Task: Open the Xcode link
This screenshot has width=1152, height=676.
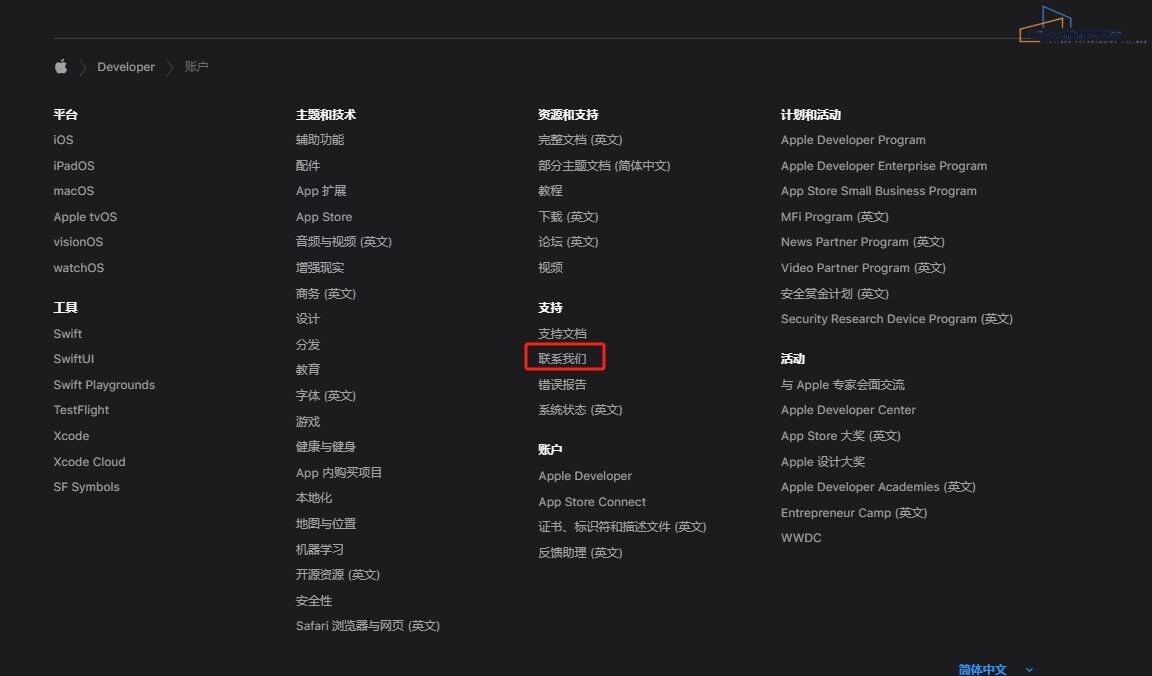Action: (x=71, y=436)
